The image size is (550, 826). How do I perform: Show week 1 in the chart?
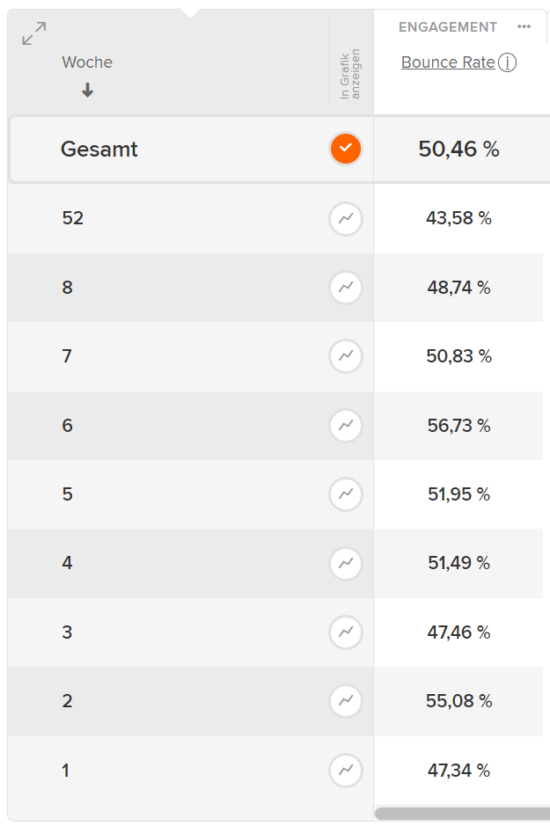pos(346,770)
